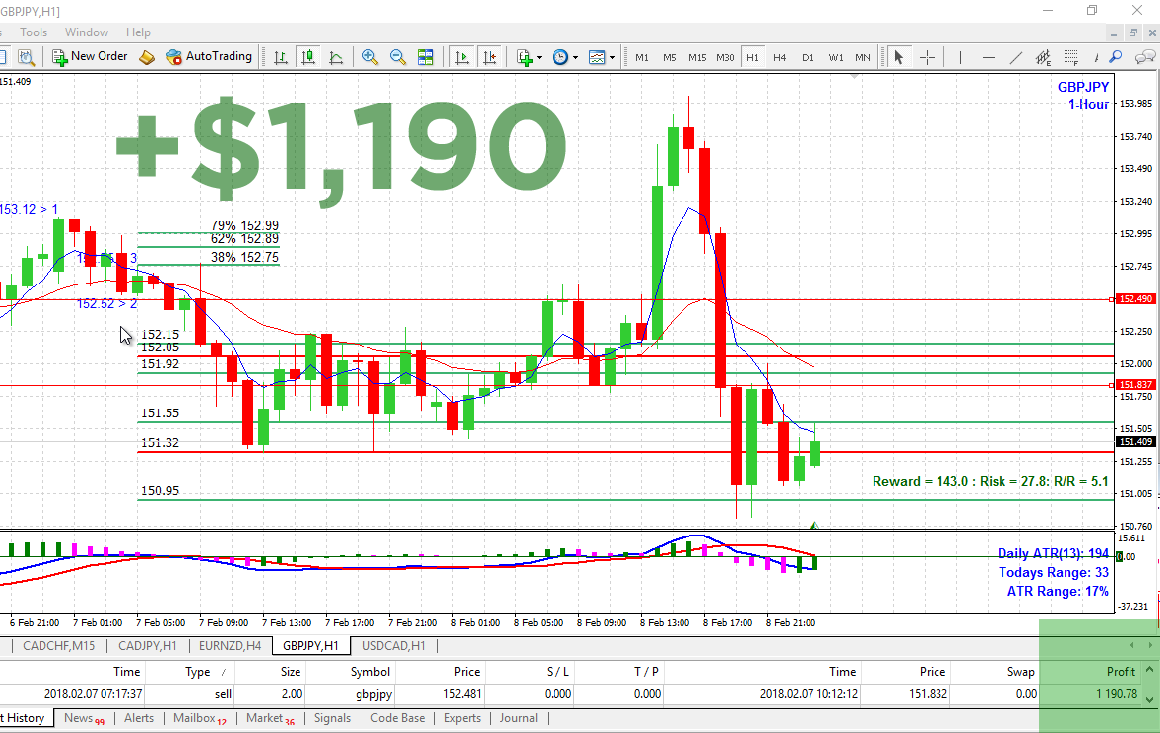The width and height of the screenshot is (1160, 733).
Task: Open the Signals terminal tab
Action: 332,717
